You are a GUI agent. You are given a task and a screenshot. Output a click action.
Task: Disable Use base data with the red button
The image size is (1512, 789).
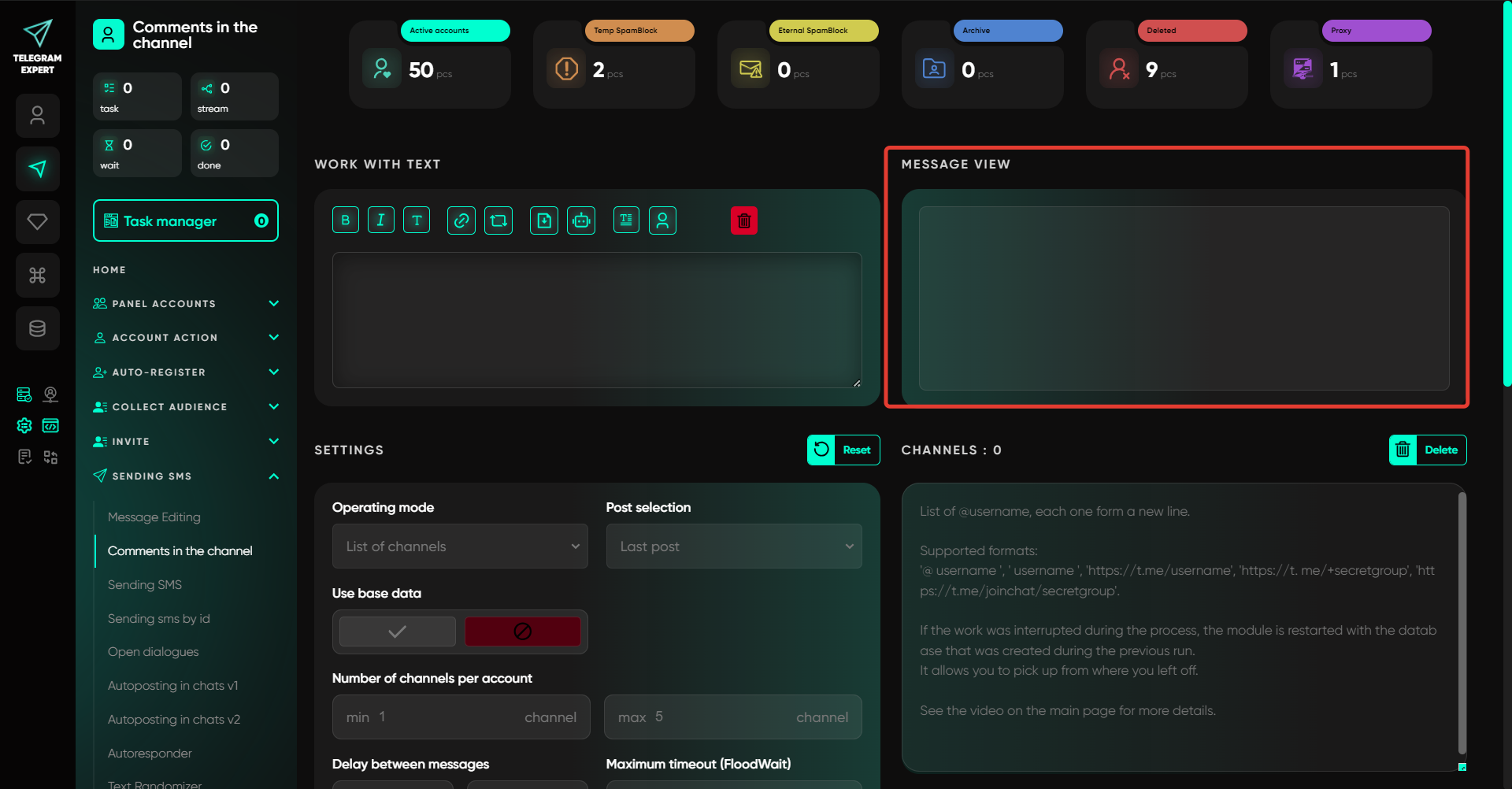522,632
